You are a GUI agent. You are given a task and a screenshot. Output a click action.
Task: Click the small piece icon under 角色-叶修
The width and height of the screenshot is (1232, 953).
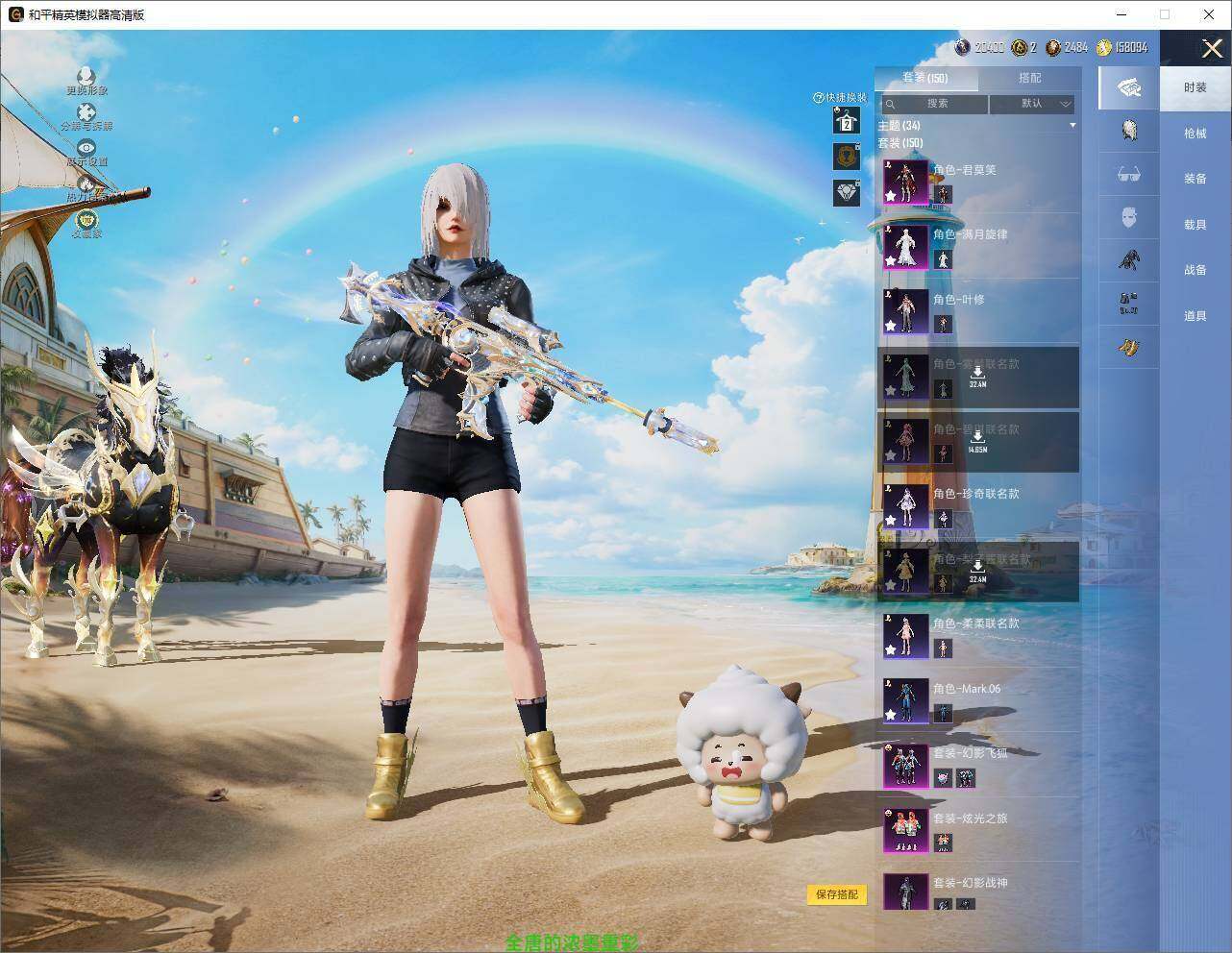[943, 324]
